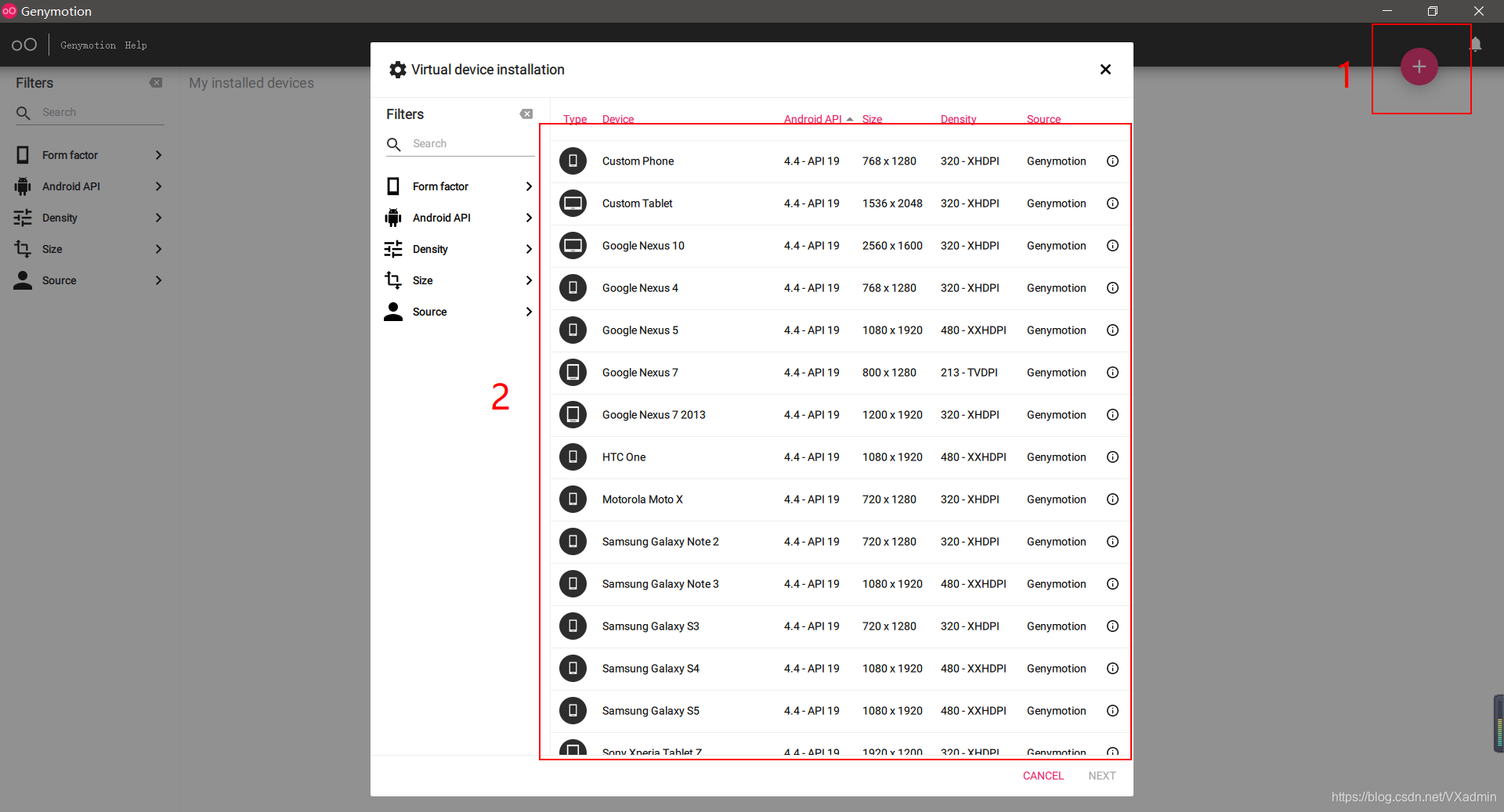Click the 213 - TVDPI density value
This screenshot has width=1504, height=812.
pos(969,373)
